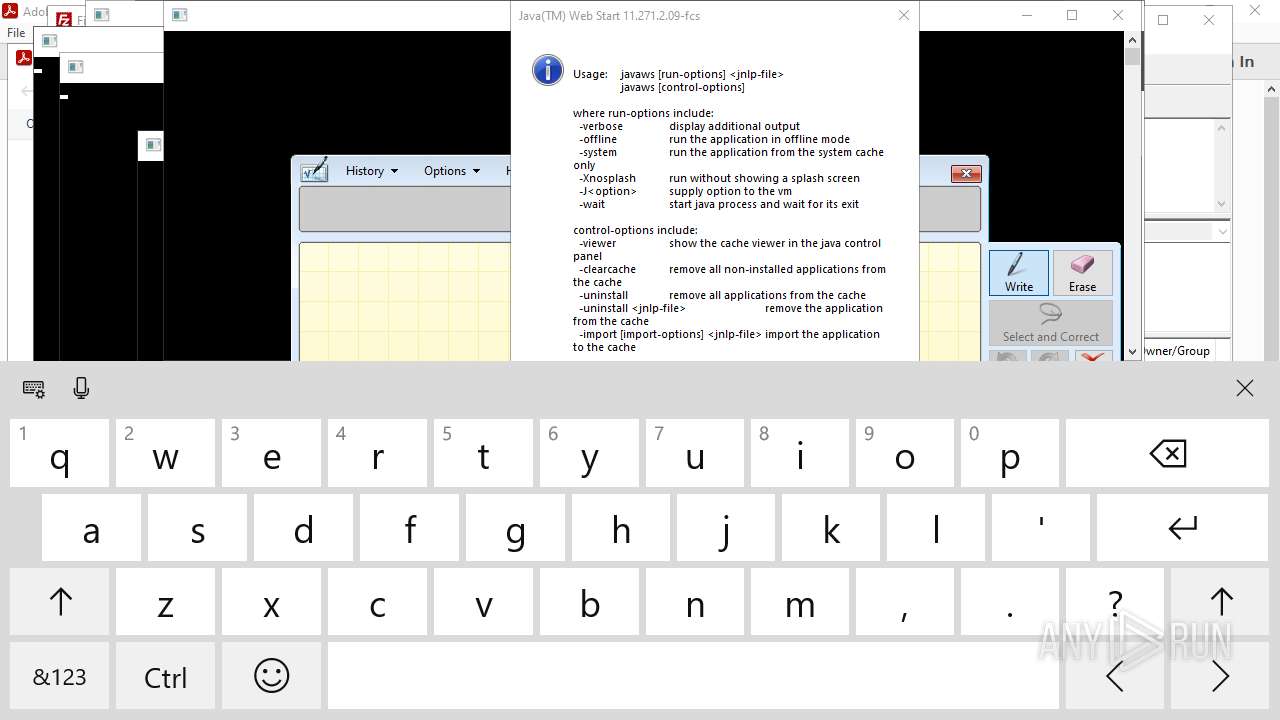
Task: Tap the u key
Action: point(695,453)
